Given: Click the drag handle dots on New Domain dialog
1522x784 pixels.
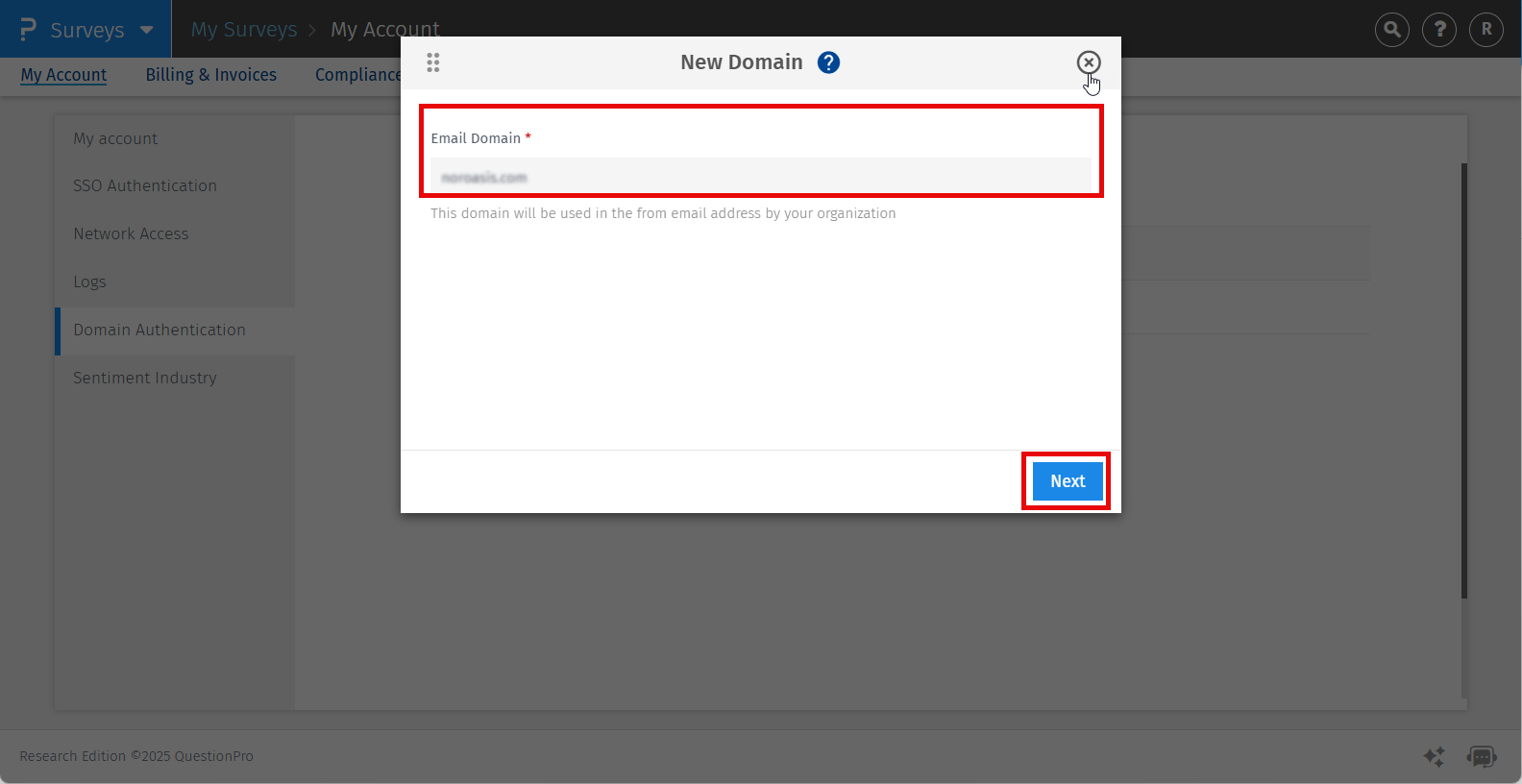Looking at the screenshot, I should (433, 62).
